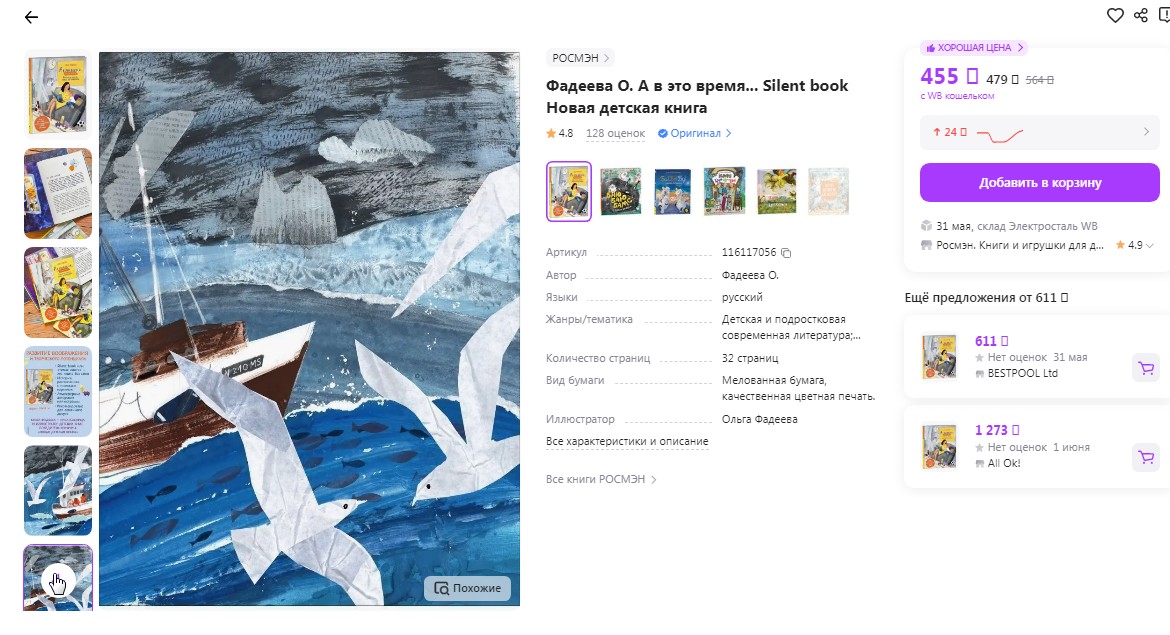Select the open book page thumbnail
1170x635 pixels.
coord(58,193)
